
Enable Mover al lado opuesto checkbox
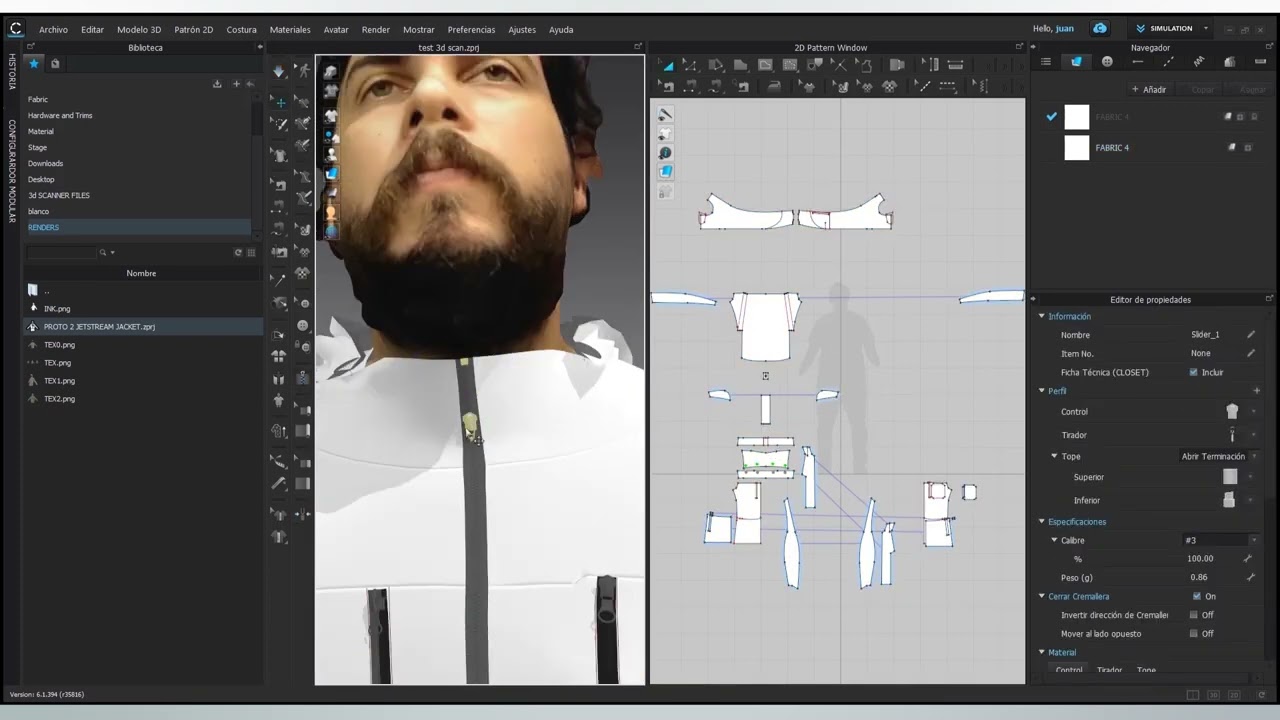[1193, 634]
